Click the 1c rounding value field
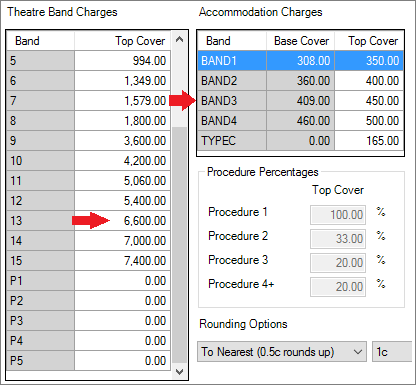This screenshot has height=385, width=416. pos(392,352)
